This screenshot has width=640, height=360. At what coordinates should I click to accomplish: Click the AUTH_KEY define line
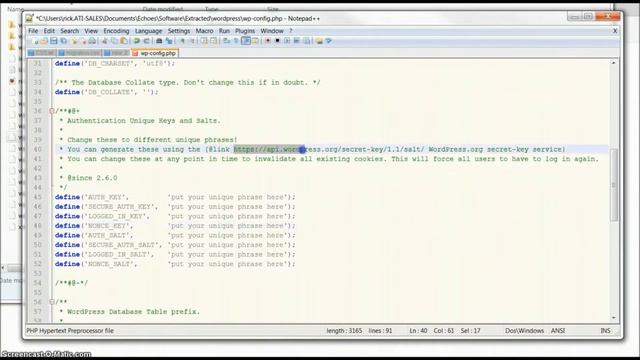click(175, 197)
